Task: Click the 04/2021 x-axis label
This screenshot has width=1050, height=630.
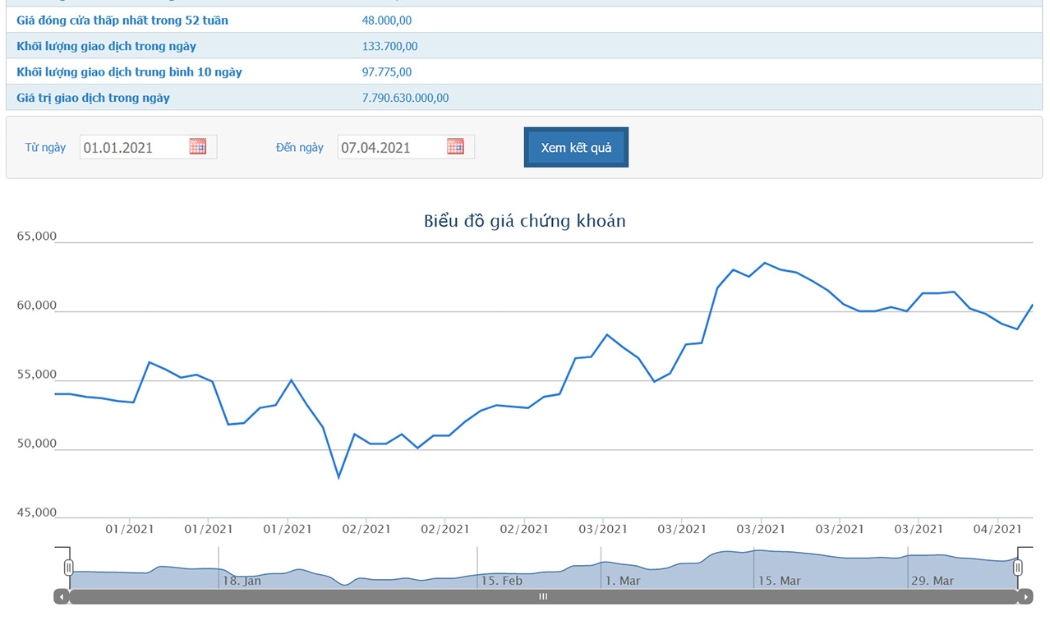Action: click(997, 529)
